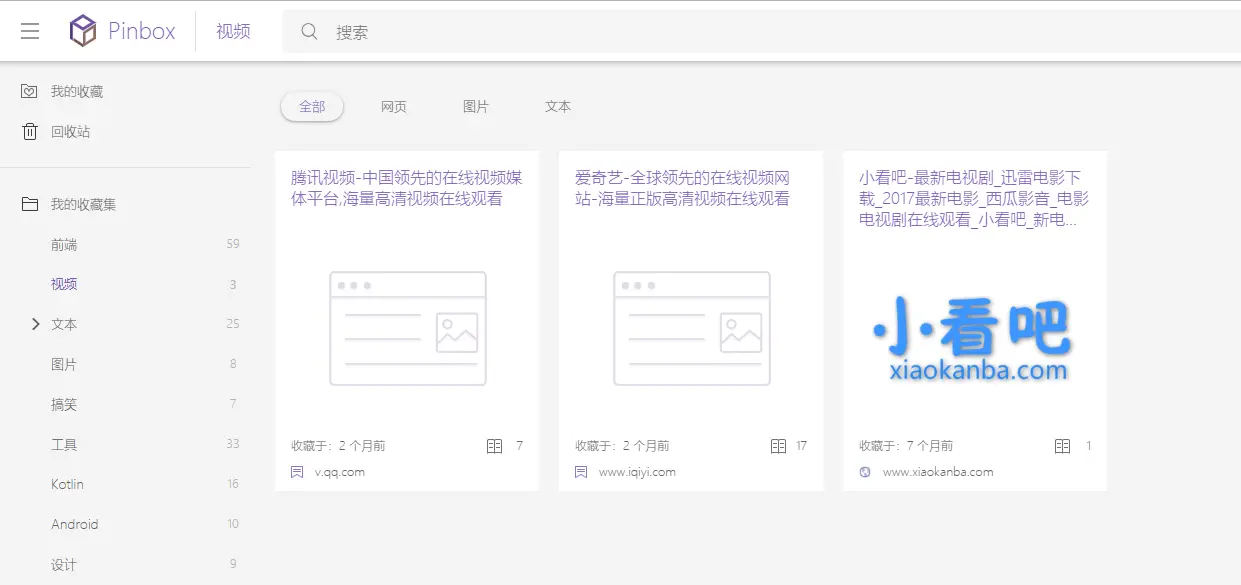Click the search magnifier icon

click(x=308, y=31)
